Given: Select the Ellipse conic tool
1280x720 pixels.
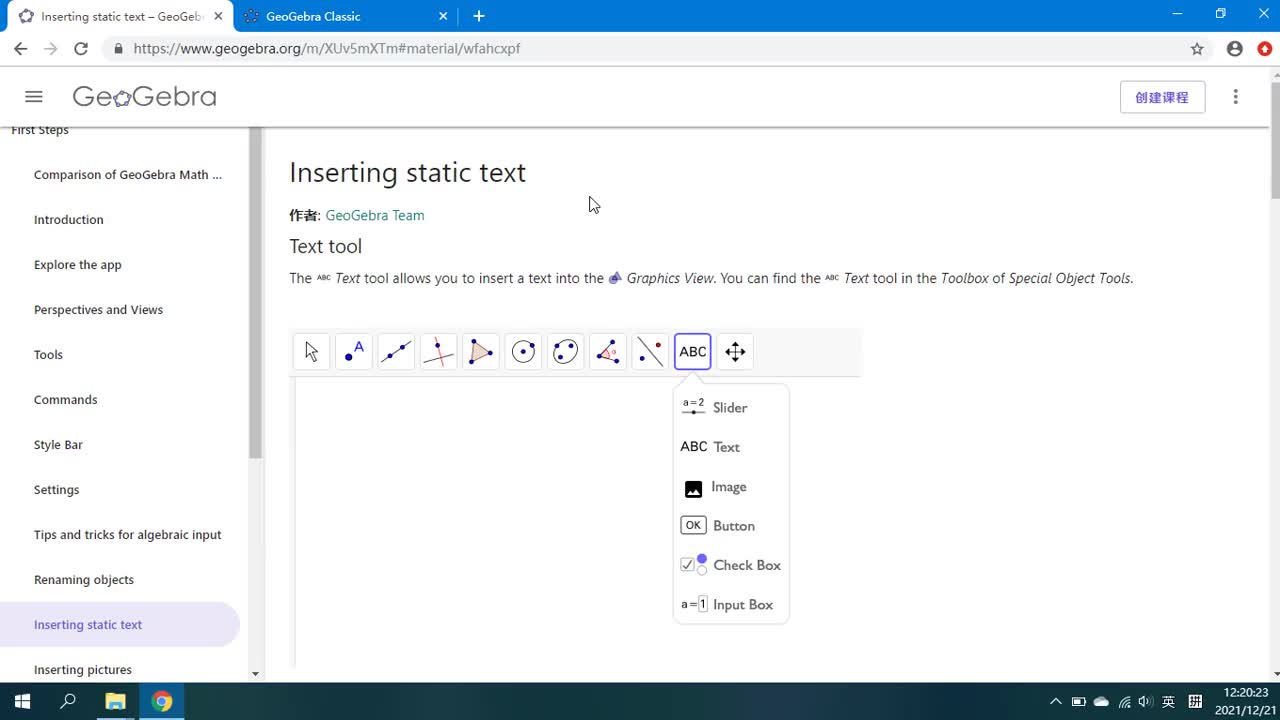Looking at the screenshot, I should 565,352.
